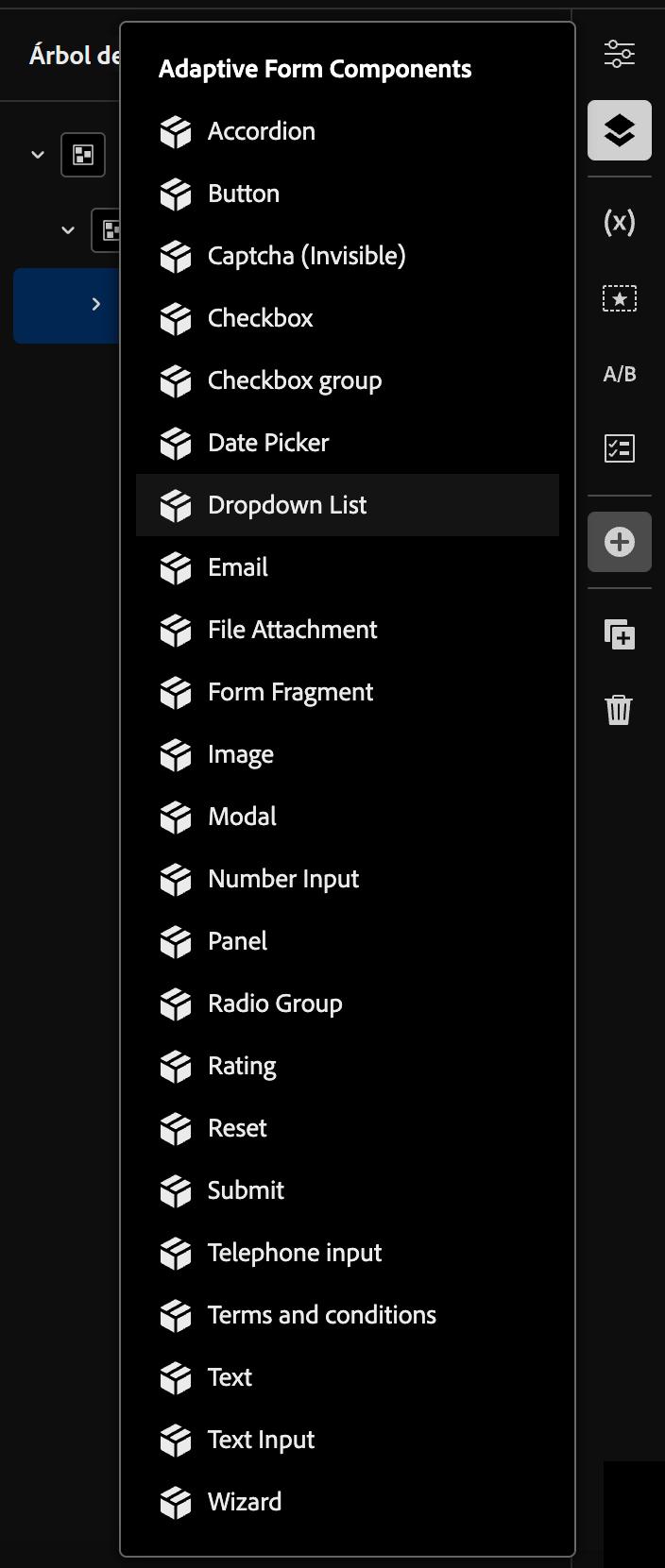Collapse the second-level tree node chevron
This screenshot has width=665, height=1568.
click(x=68, y=229)
